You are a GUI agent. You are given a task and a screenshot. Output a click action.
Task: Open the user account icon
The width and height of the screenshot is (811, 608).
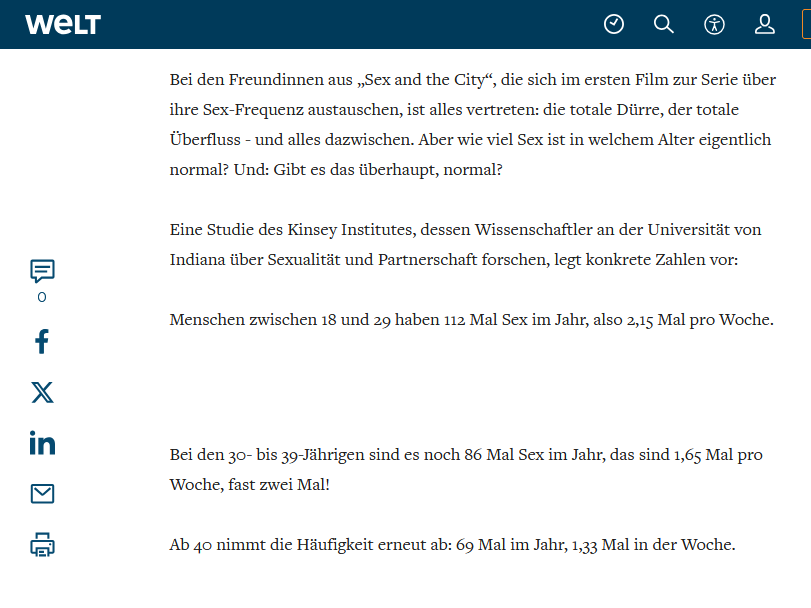[765, 24]
